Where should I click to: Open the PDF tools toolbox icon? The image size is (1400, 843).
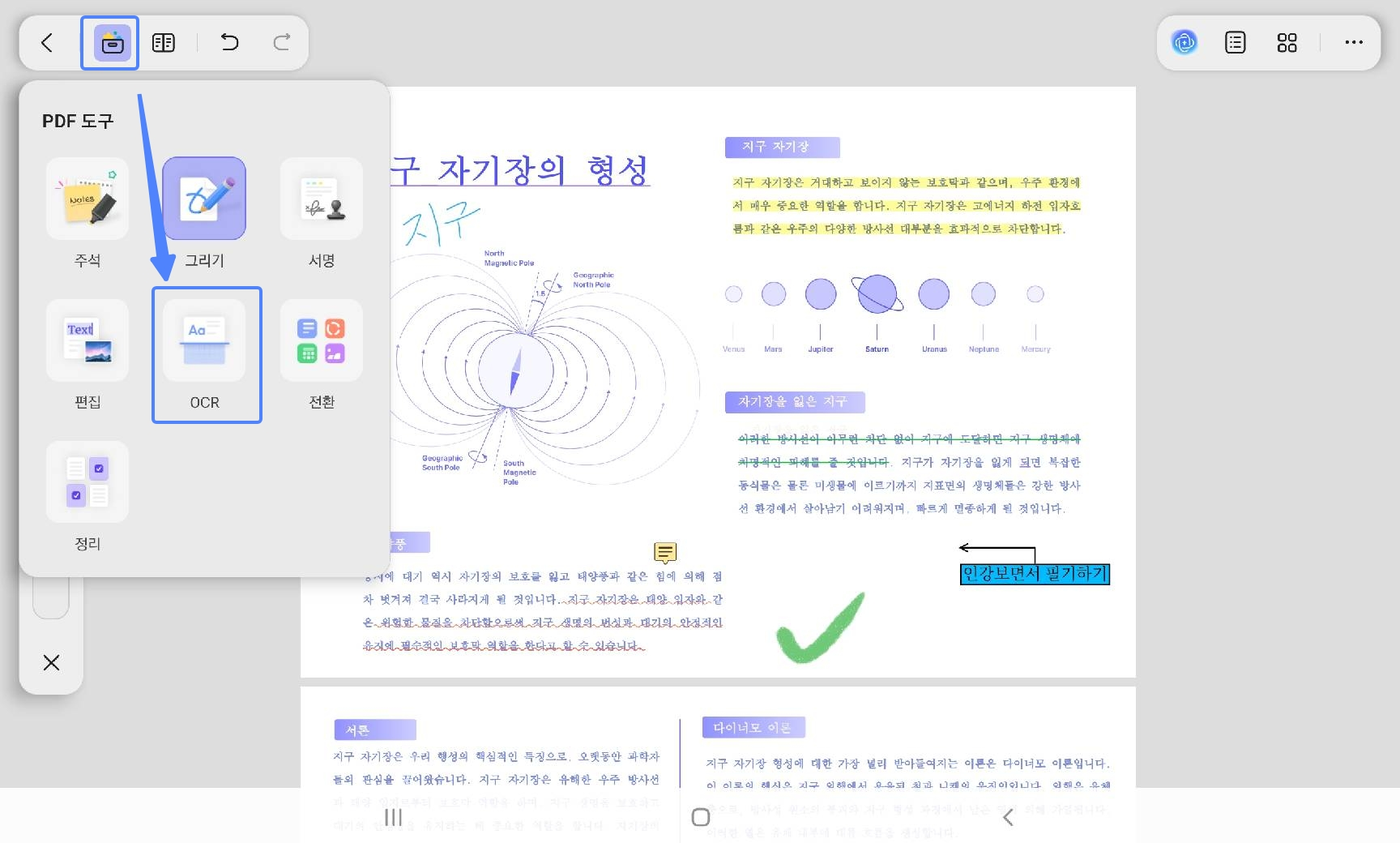(113, 43)
